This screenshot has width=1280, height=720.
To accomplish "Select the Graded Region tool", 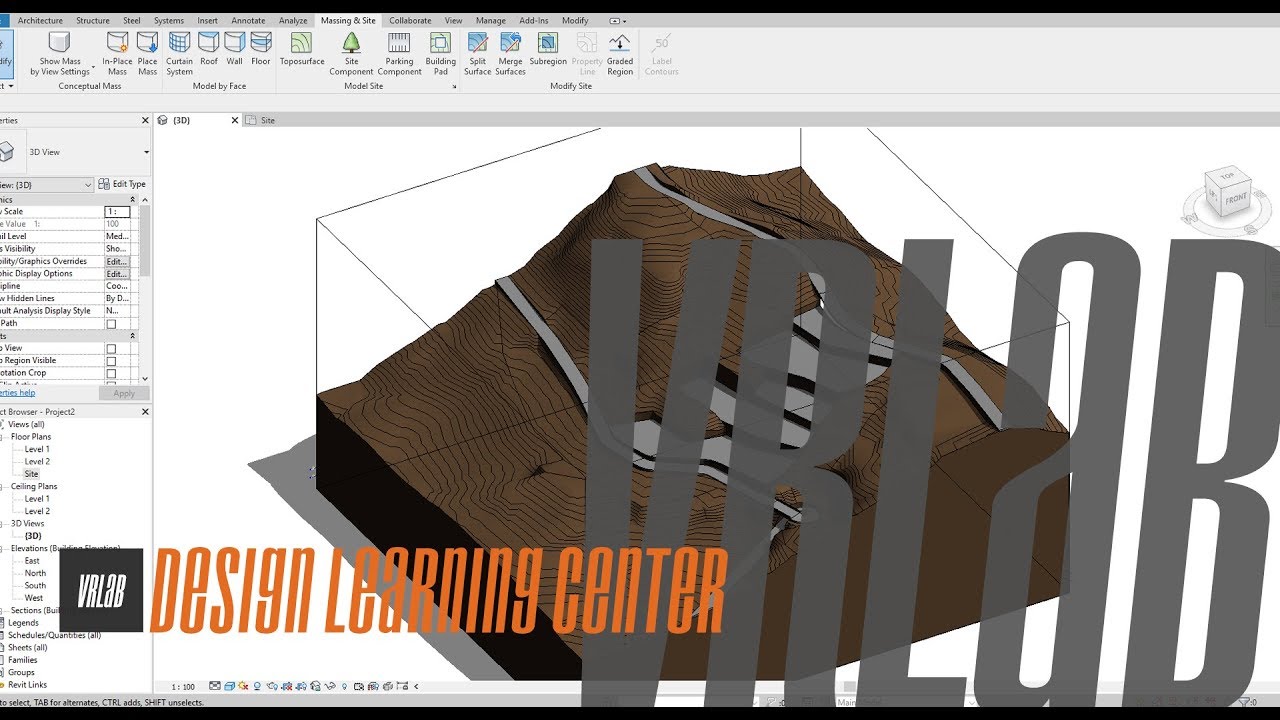I will pyautogui.click(x=620, y=53).
